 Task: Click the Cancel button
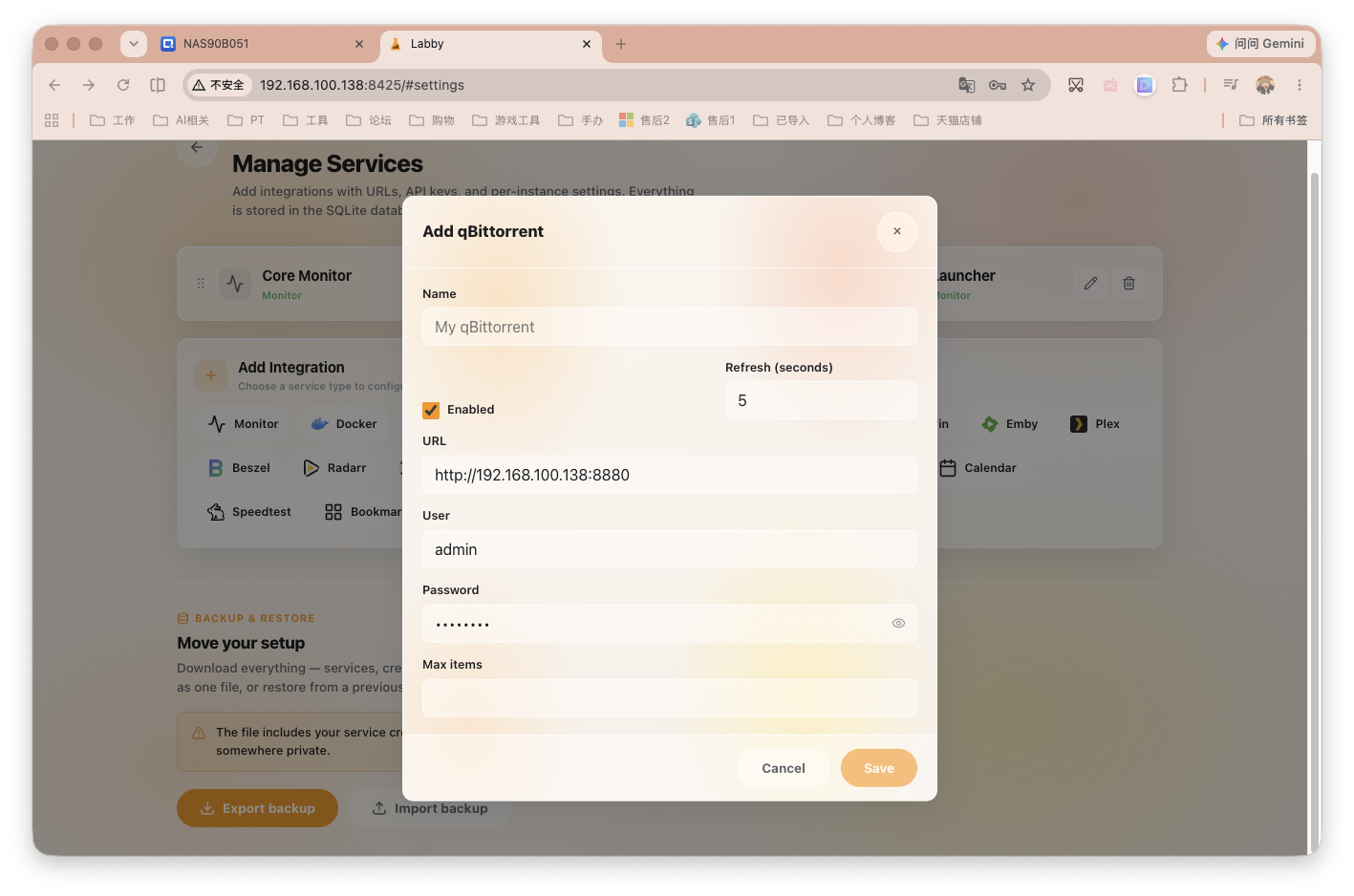(x=784, y=768)
